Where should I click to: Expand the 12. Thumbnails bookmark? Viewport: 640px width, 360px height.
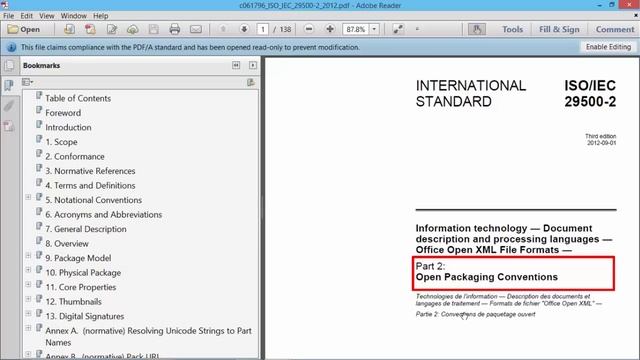(x=28, y=299)
